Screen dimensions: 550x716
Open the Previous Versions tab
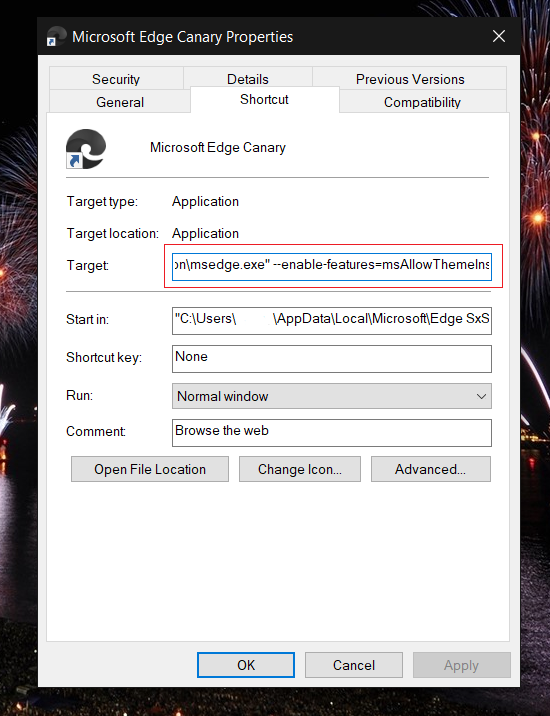[x=410, y=79]
